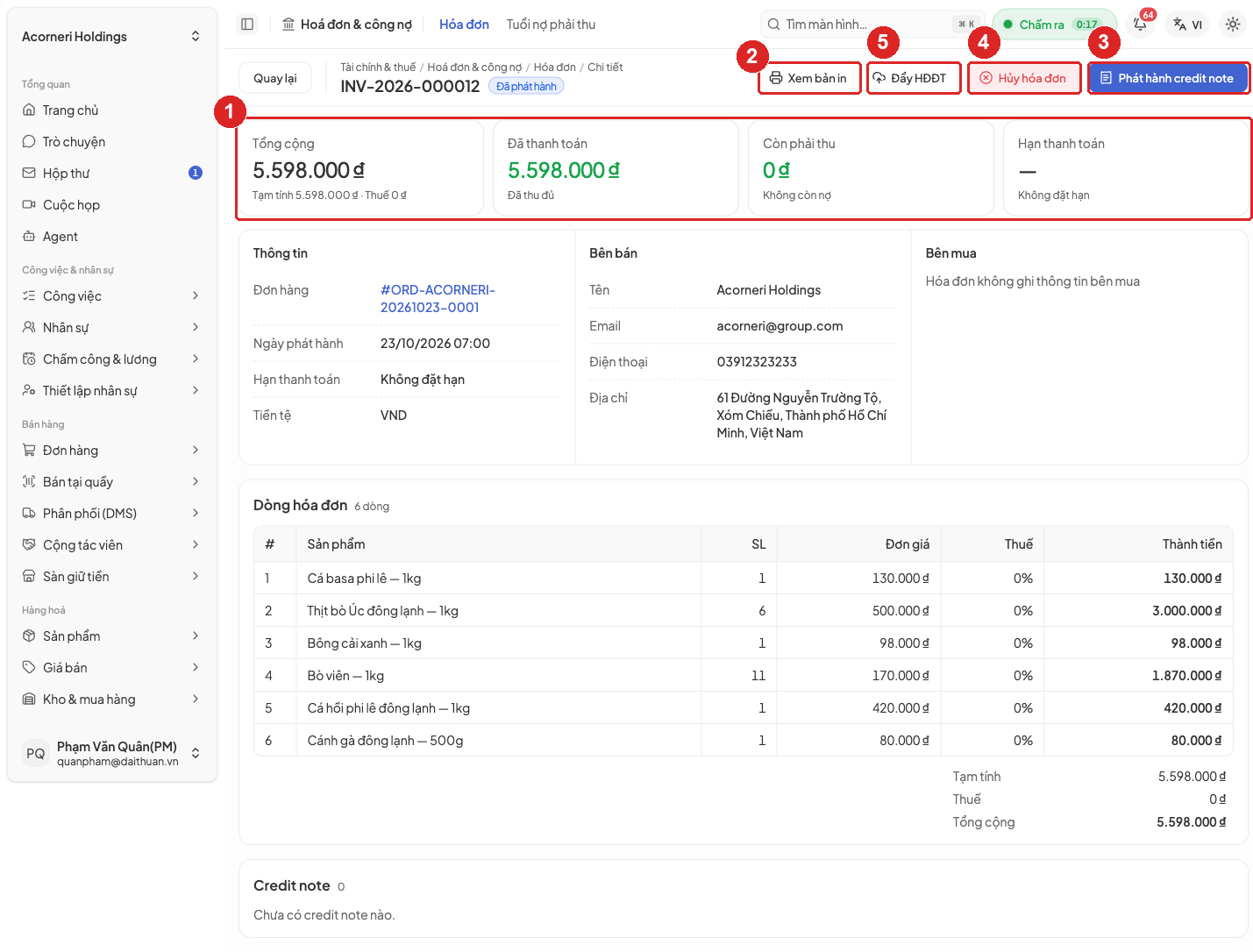Expand the Công việc menu
The width and height of the screenshot is (1253, 952).
(112, 296)
